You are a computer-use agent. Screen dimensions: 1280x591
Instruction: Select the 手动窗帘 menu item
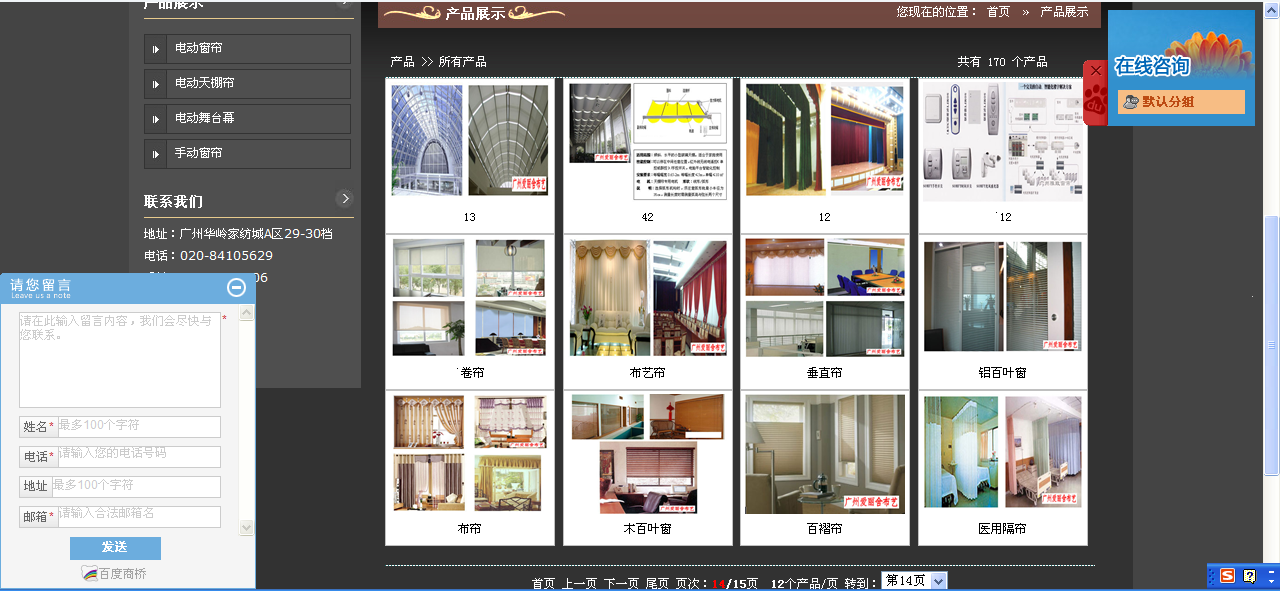pos(247,154)
